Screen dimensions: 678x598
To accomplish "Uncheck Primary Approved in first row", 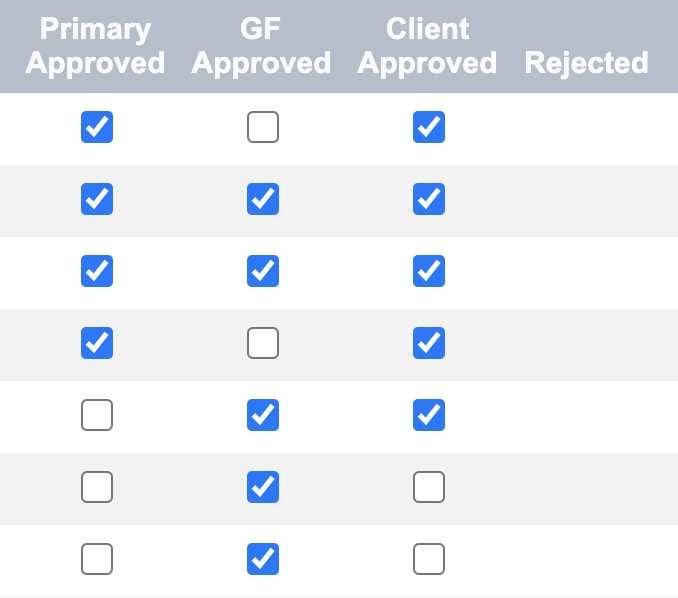I will coord(97,127).
